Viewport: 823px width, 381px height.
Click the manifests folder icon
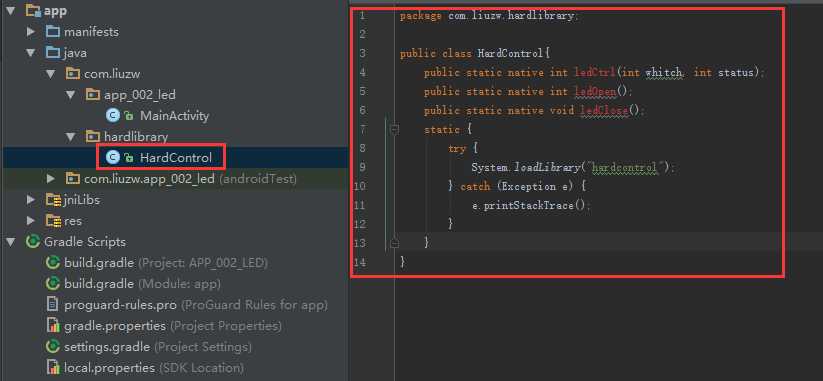[x=52, y=31]
